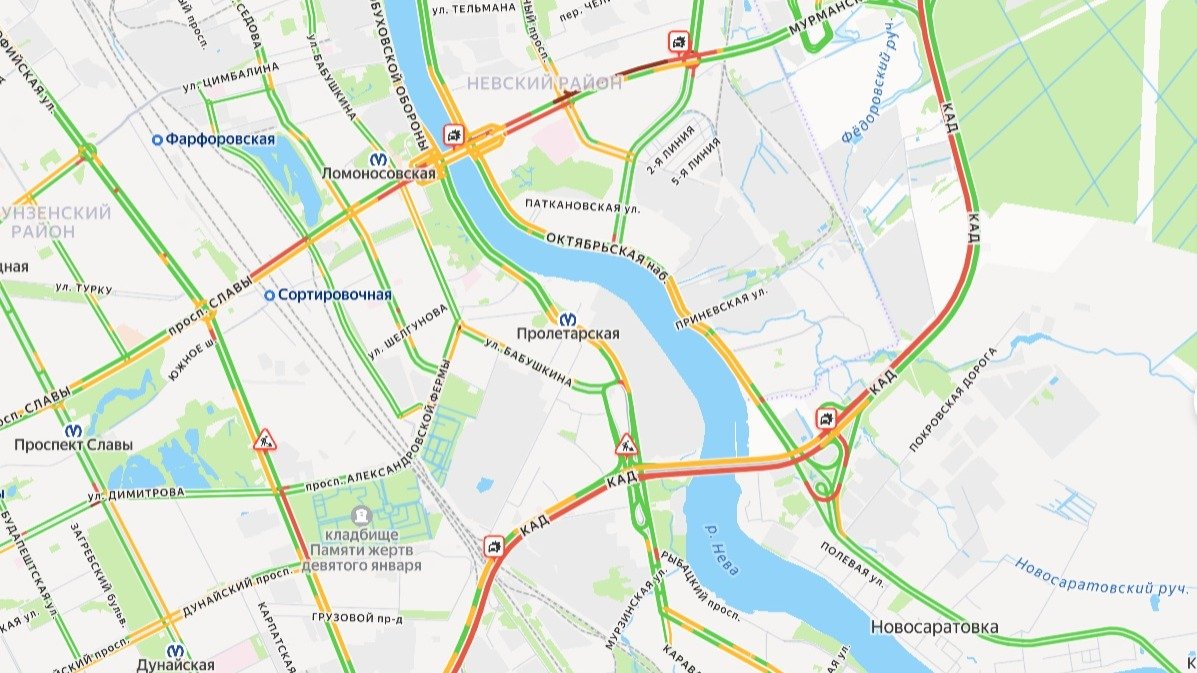
Task: Select the Ломоносовская metro station icon
Action: click(x=378, y=159)
